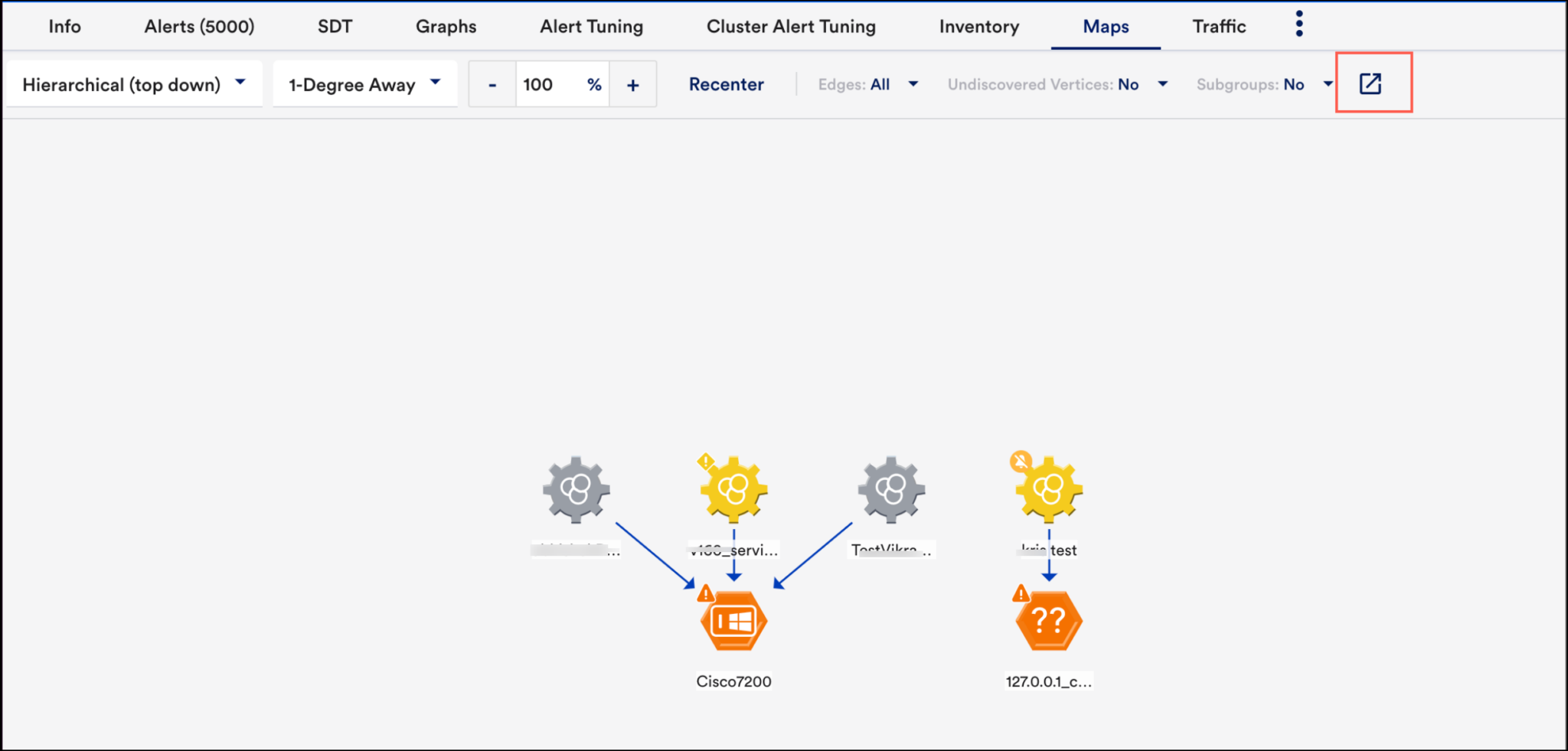Select the Cisco7200 device node

pos(733,620)
